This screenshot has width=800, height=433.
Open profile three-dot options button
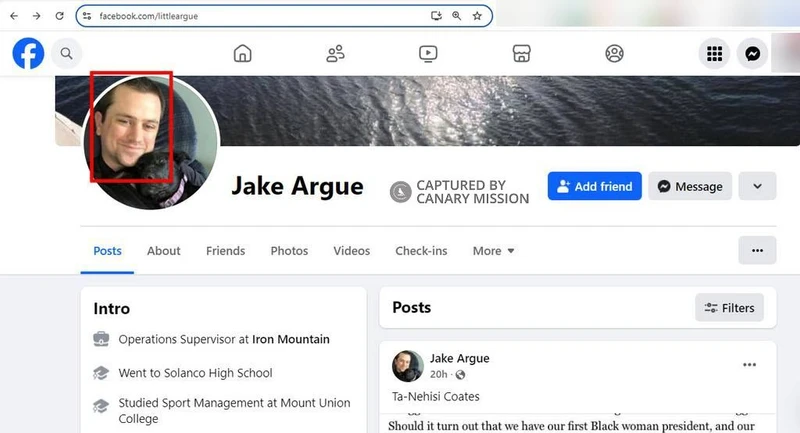pyautogui.click(x=757, y=250)
